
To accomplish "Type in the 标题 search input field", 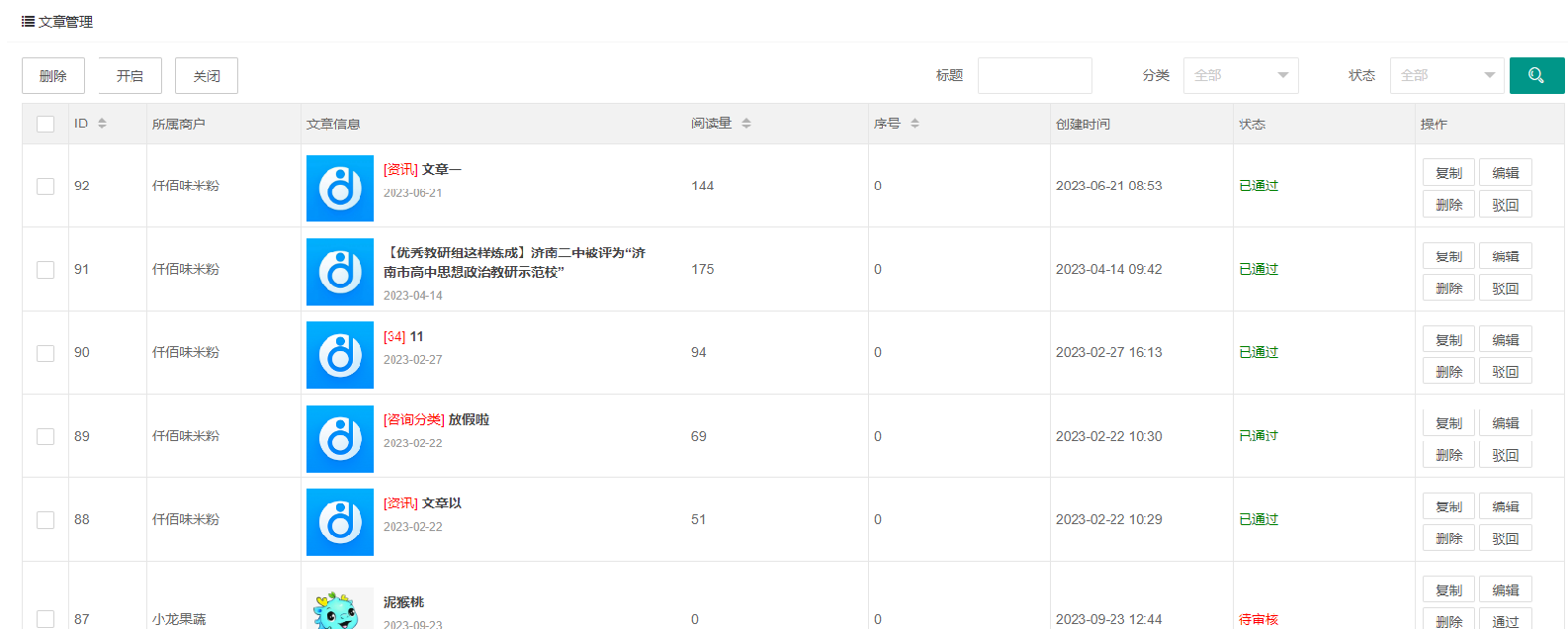I will (x=1034, y=75).
